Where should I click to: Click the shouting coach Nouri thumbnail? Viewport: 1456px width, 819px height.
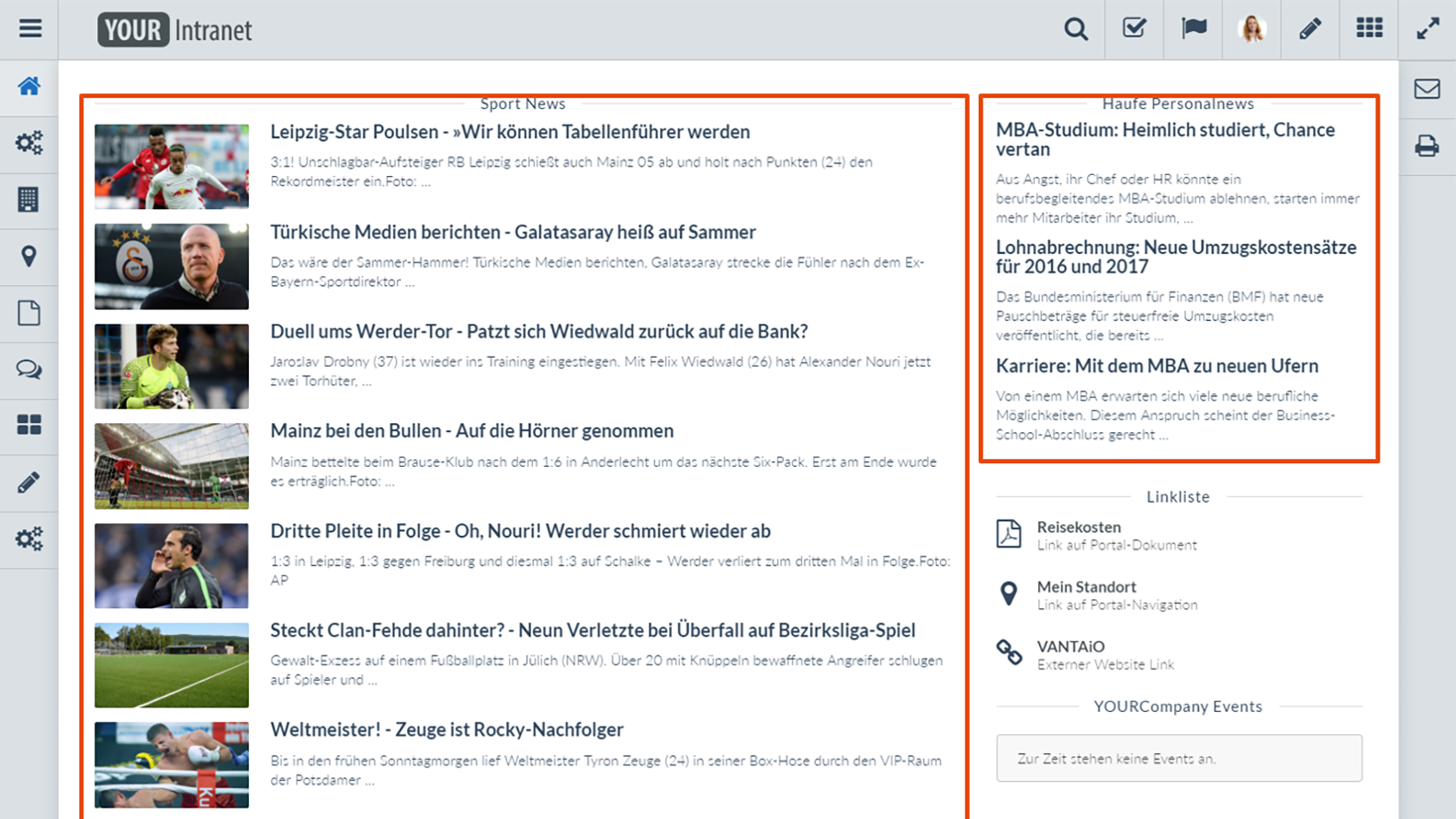(171, 566)
